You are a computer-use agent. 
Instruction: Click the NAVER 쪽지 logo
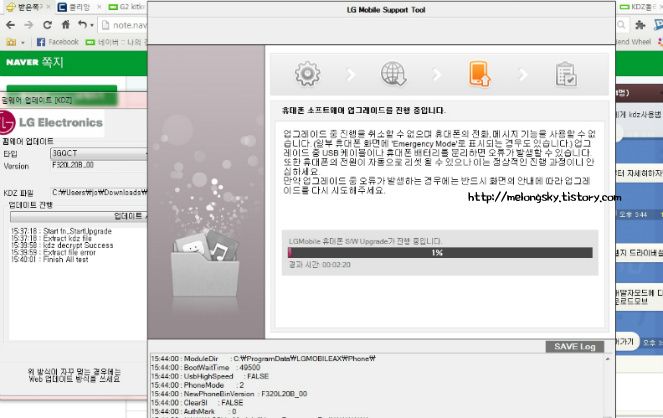pos(35,63)
